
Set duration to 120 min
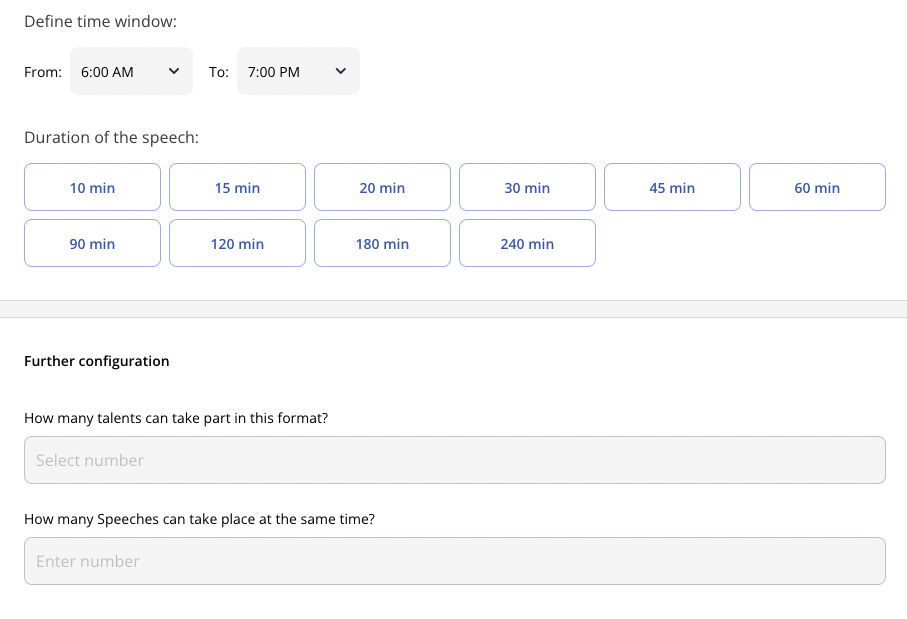(237, 243)
